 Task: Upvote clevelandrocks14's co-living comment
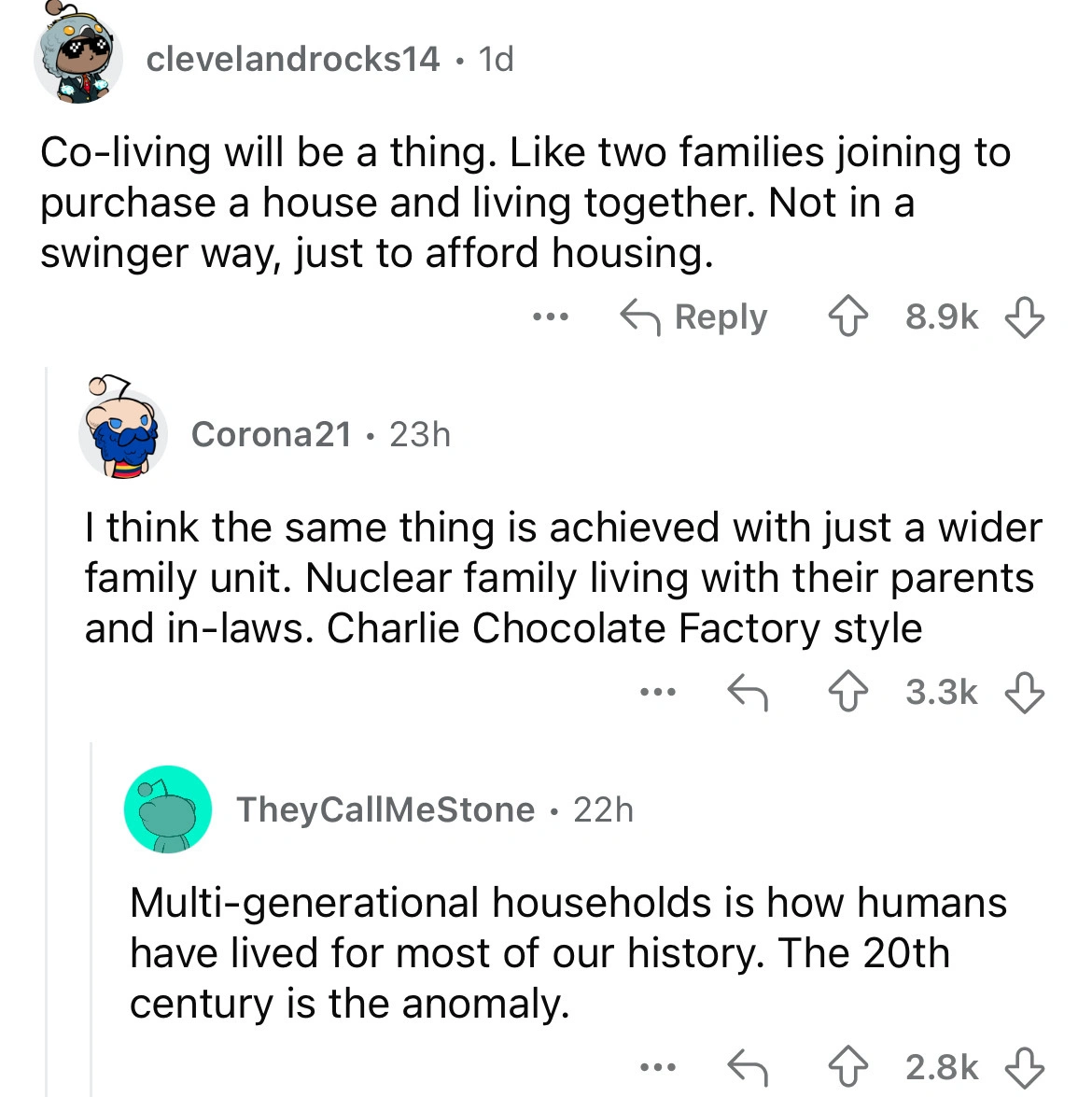point(847,317)
